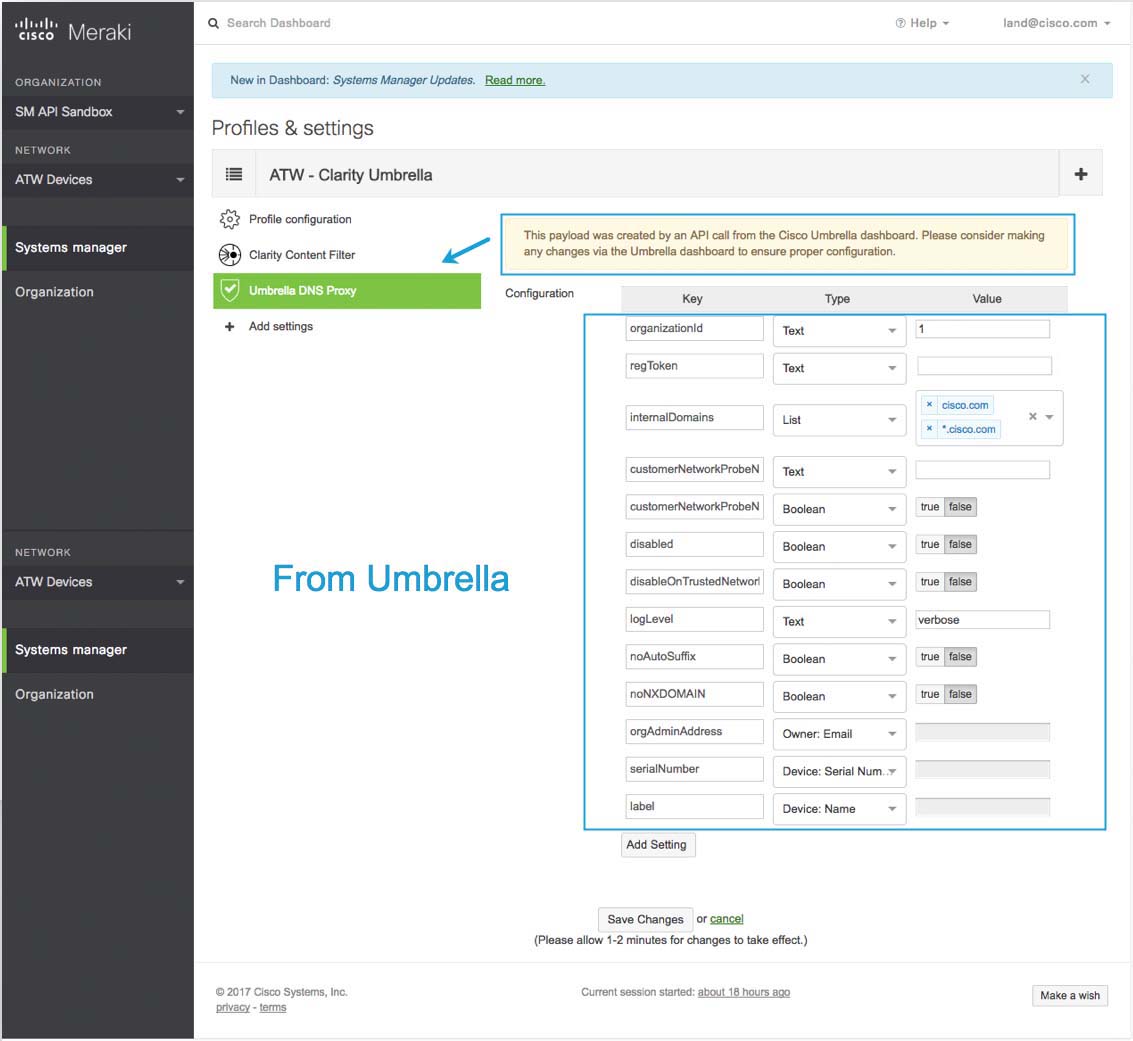The image size is (1133, 1041).
Task: Set disableOnTrustedNetwork to false
Action: coord(960,582)
